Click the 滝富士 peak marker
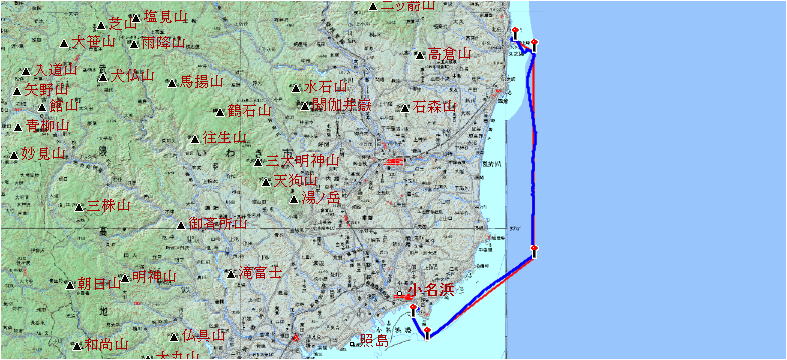This screenshot has height=360, width=787. click(231, 274)
